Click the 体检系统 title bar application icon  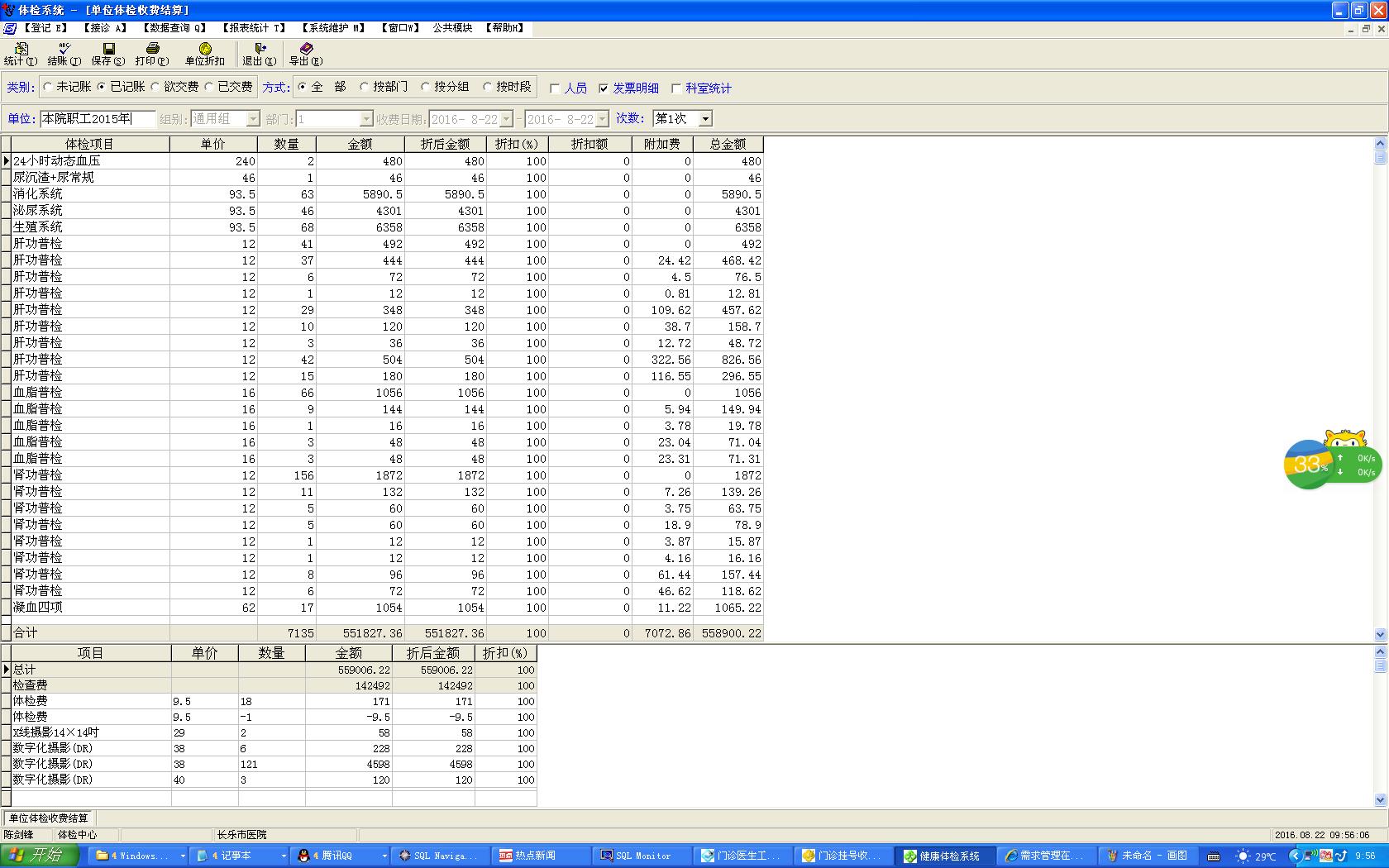pos(8,10)
